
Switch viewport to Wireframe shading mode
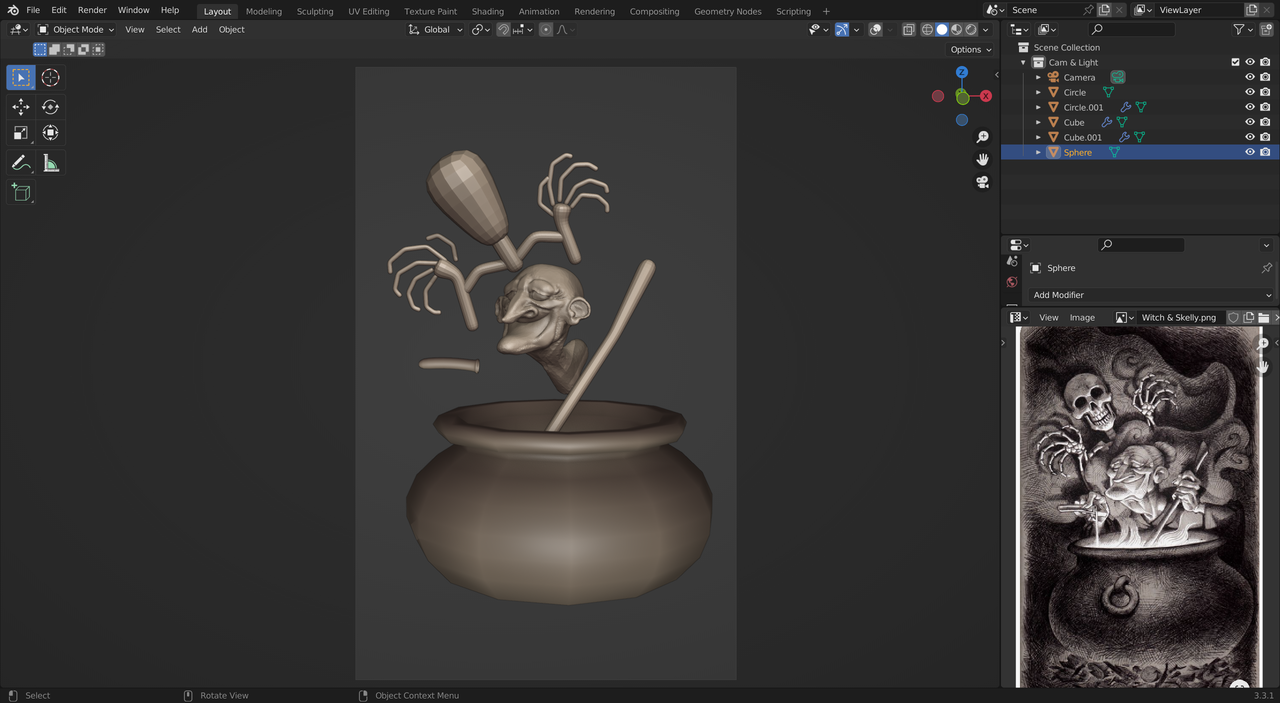coord(927,29)
